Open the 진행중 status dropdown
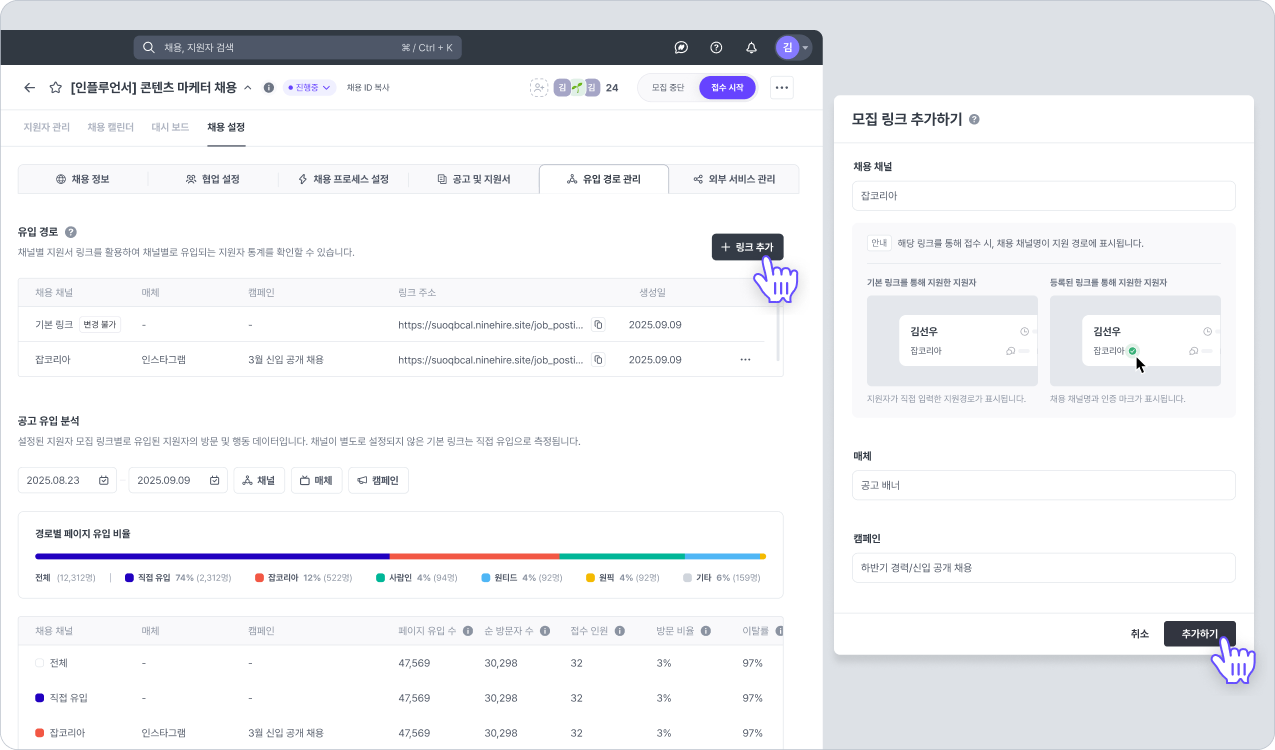Image resolution: width=1275 pixels, height=750 pixels. tap(309, 88)
